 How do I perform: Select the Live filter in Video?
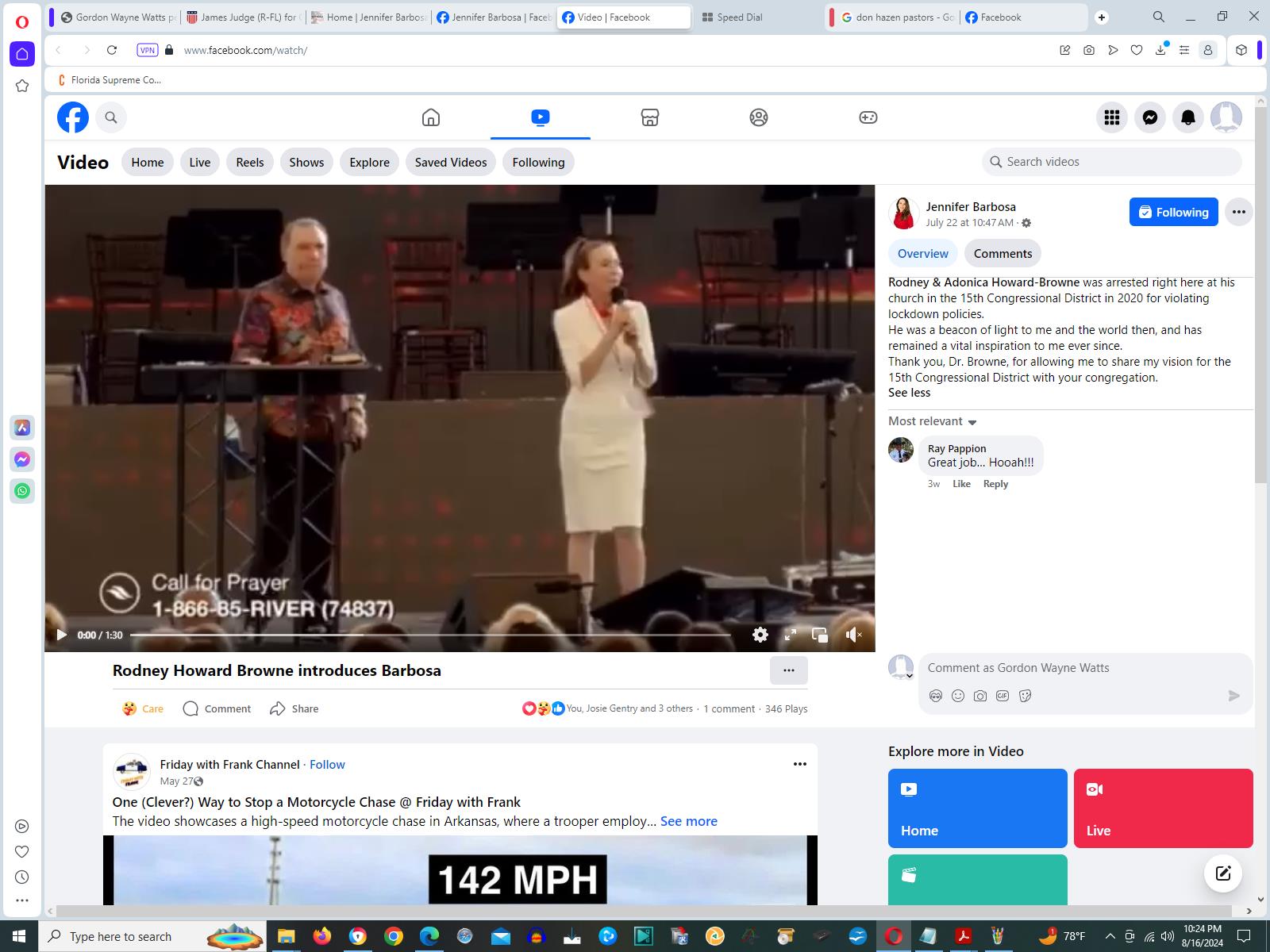200,162
